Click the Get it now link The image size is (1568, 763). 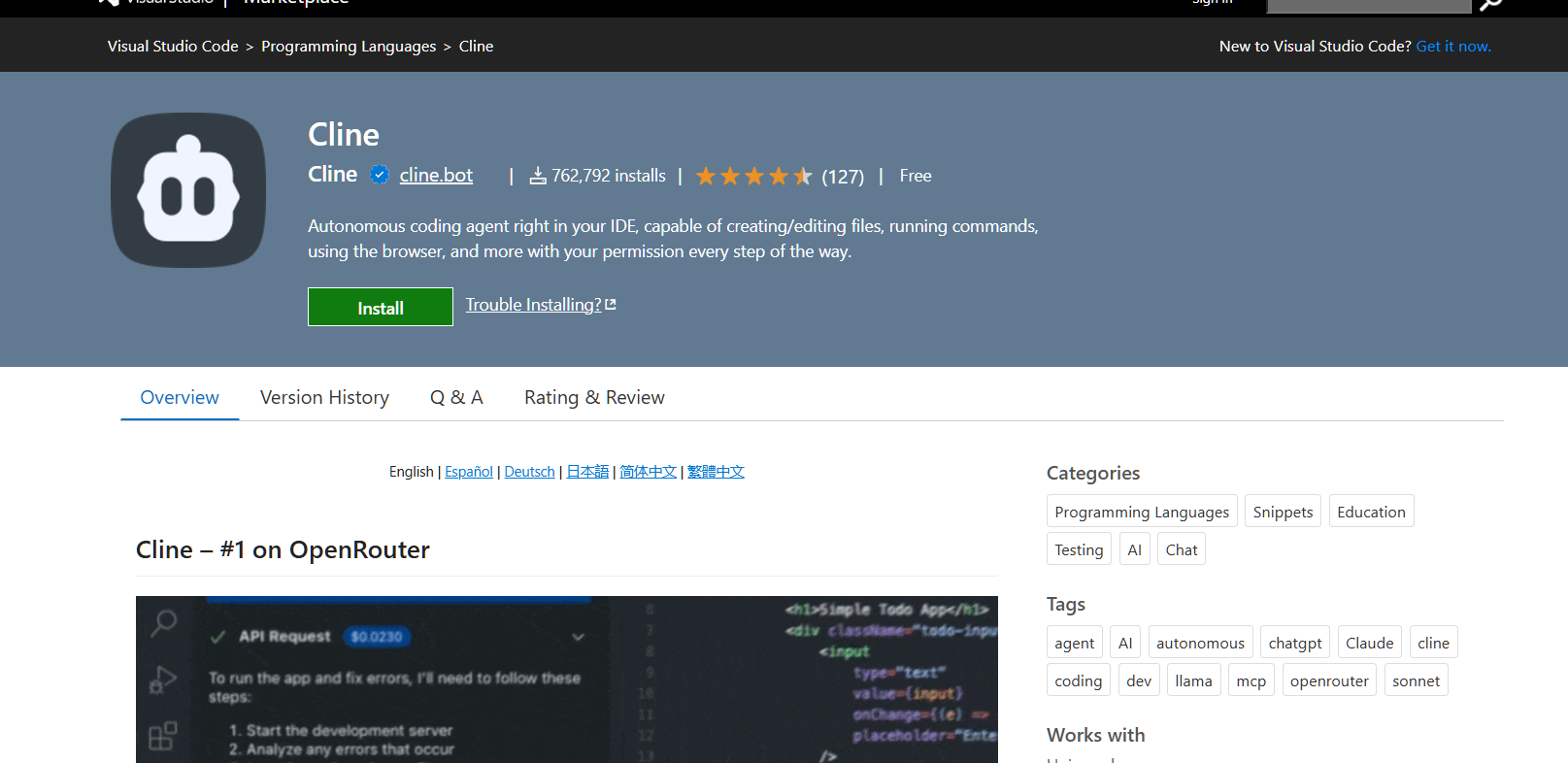coord(1453,46)
